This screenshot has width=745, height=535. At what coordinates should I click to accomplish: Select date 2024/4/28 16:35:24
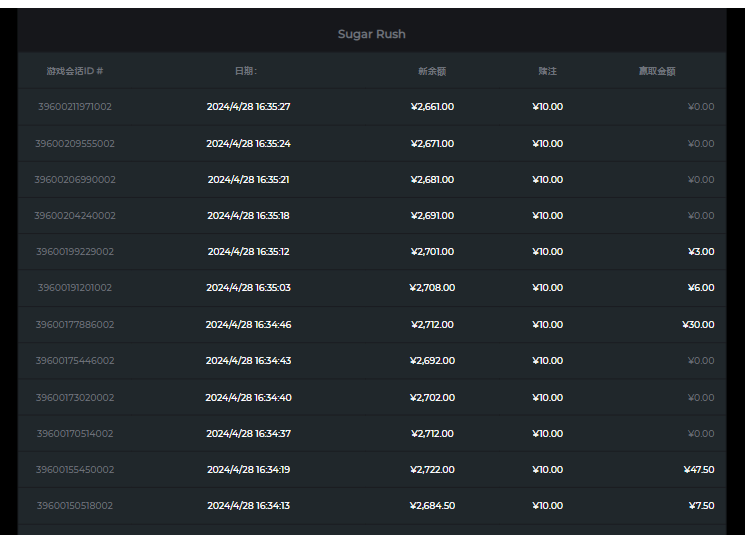click(x=248, y=143)
